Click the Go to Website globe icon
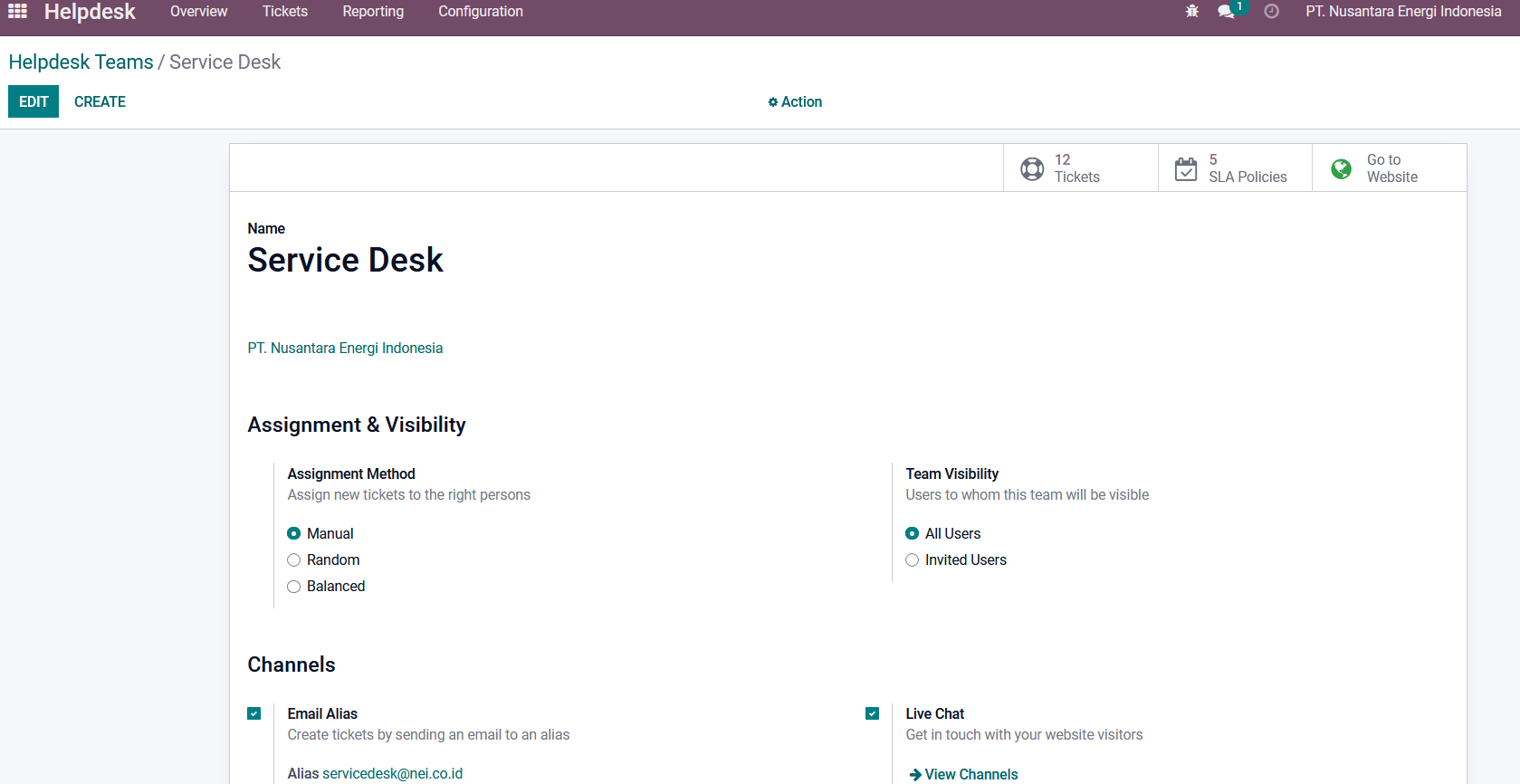This screenshot has width=1520, height=784. pyautogui.click(x=1341, y=169)
